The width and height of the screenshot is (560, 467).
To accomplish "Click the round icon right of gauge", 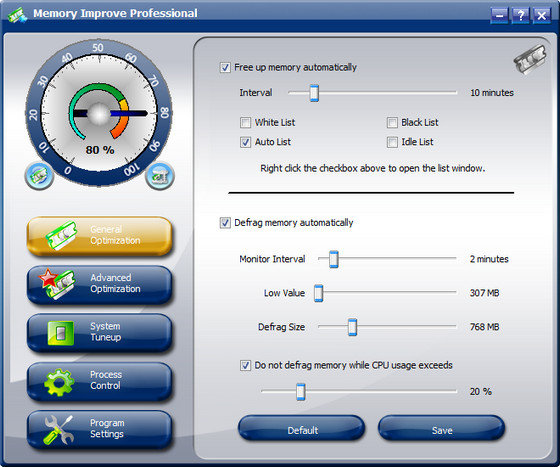I will (x=160, y=176).
